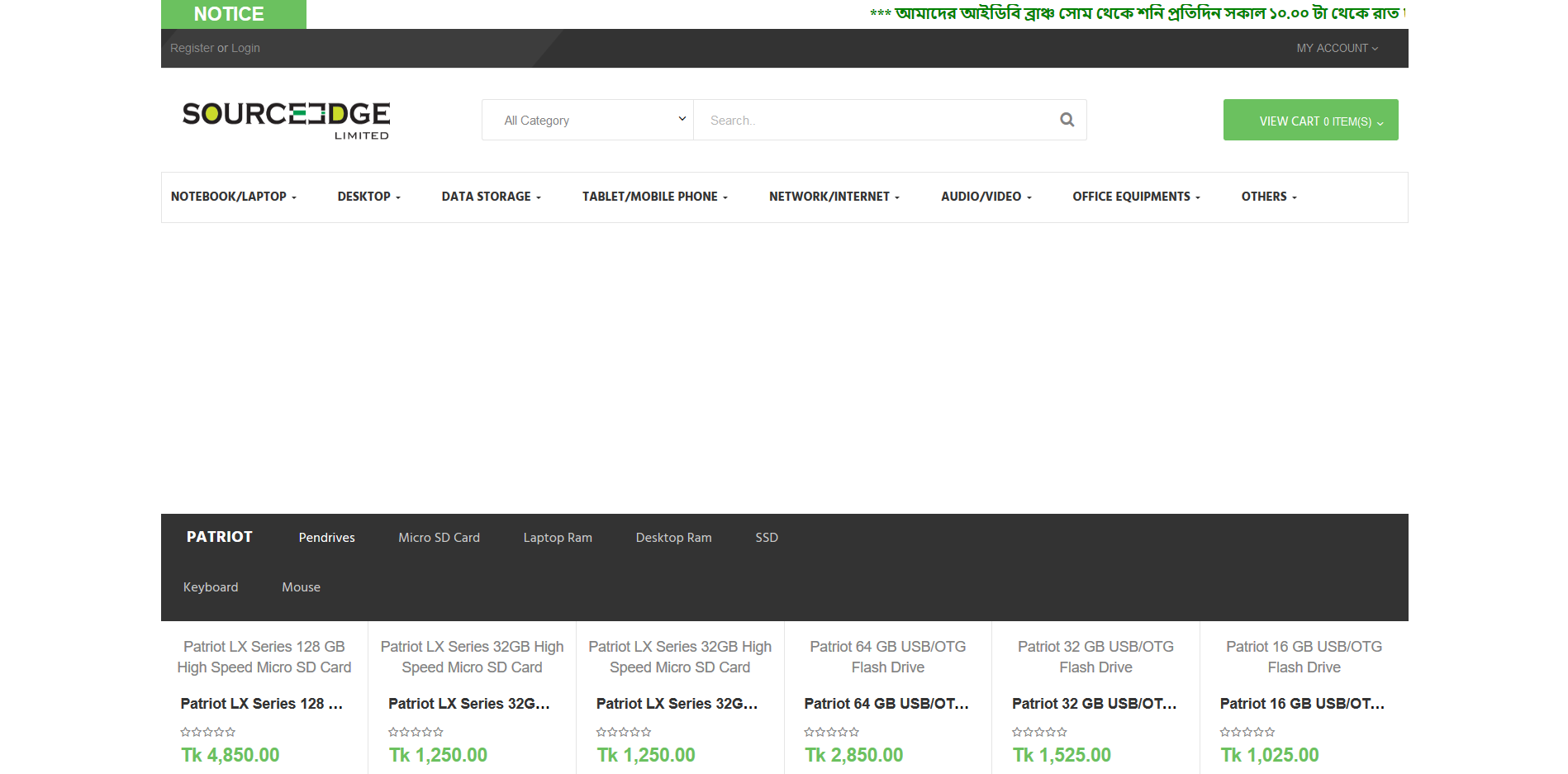Rate the Patriot 16 GB drive stars
The image size is (1568, 774).
click(1248, 732)
